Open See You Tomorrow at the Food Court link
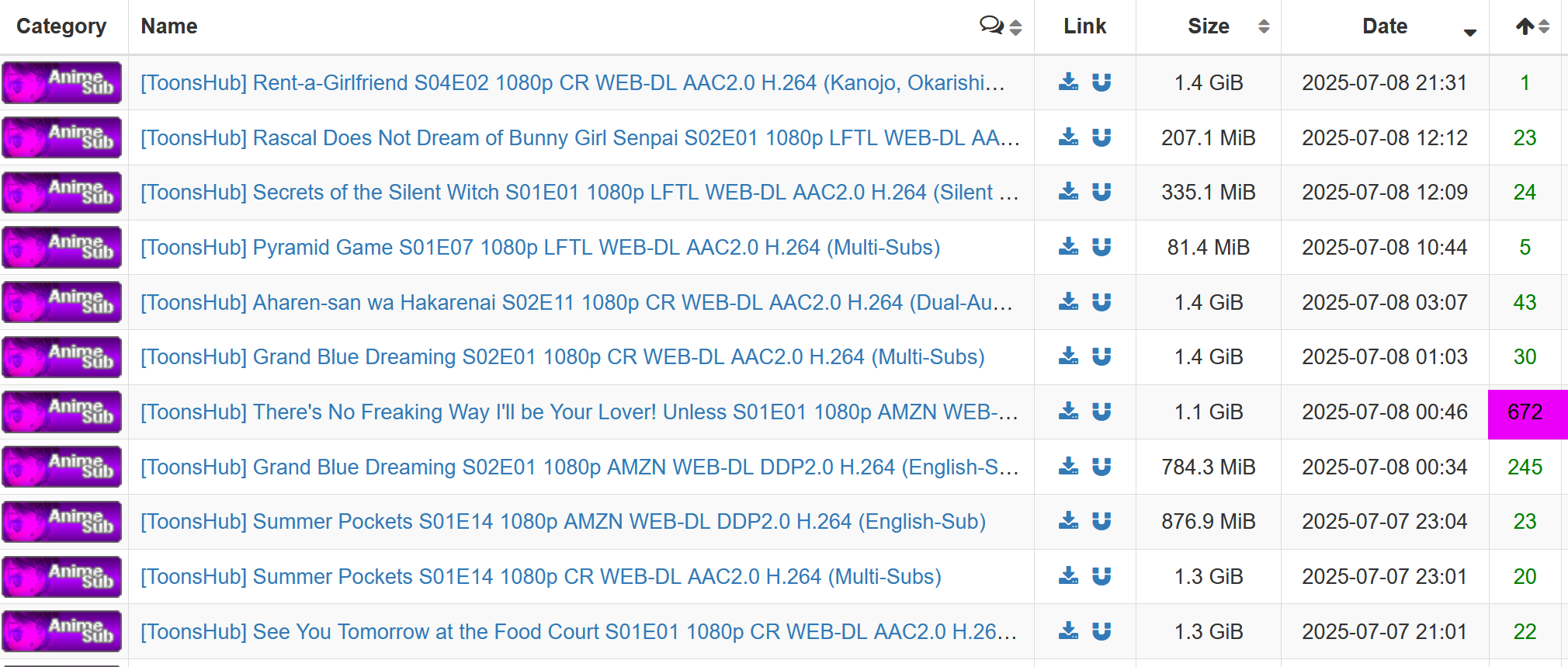1568x667 pixels. [x=579, y=631]
